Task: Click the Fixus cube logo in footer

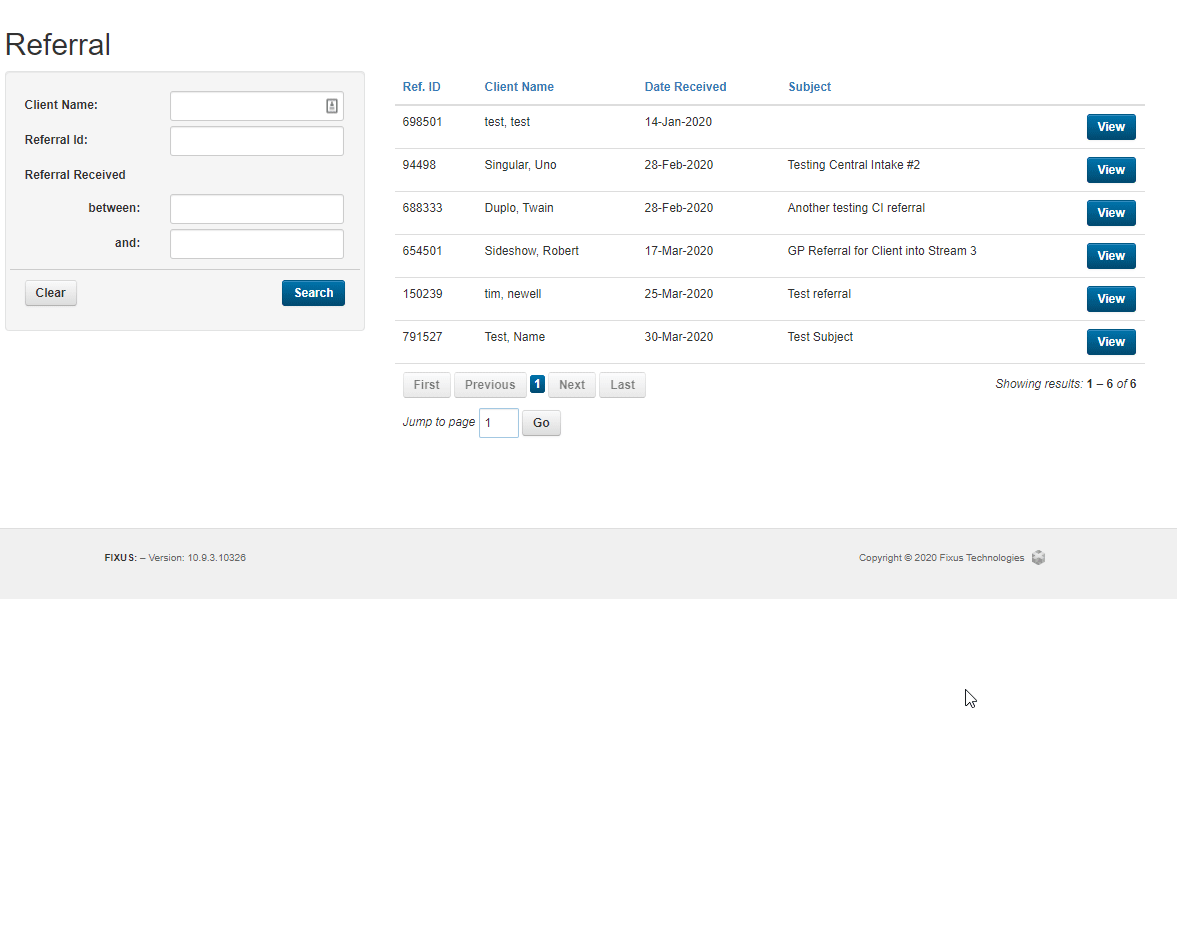Action: 1038,558
